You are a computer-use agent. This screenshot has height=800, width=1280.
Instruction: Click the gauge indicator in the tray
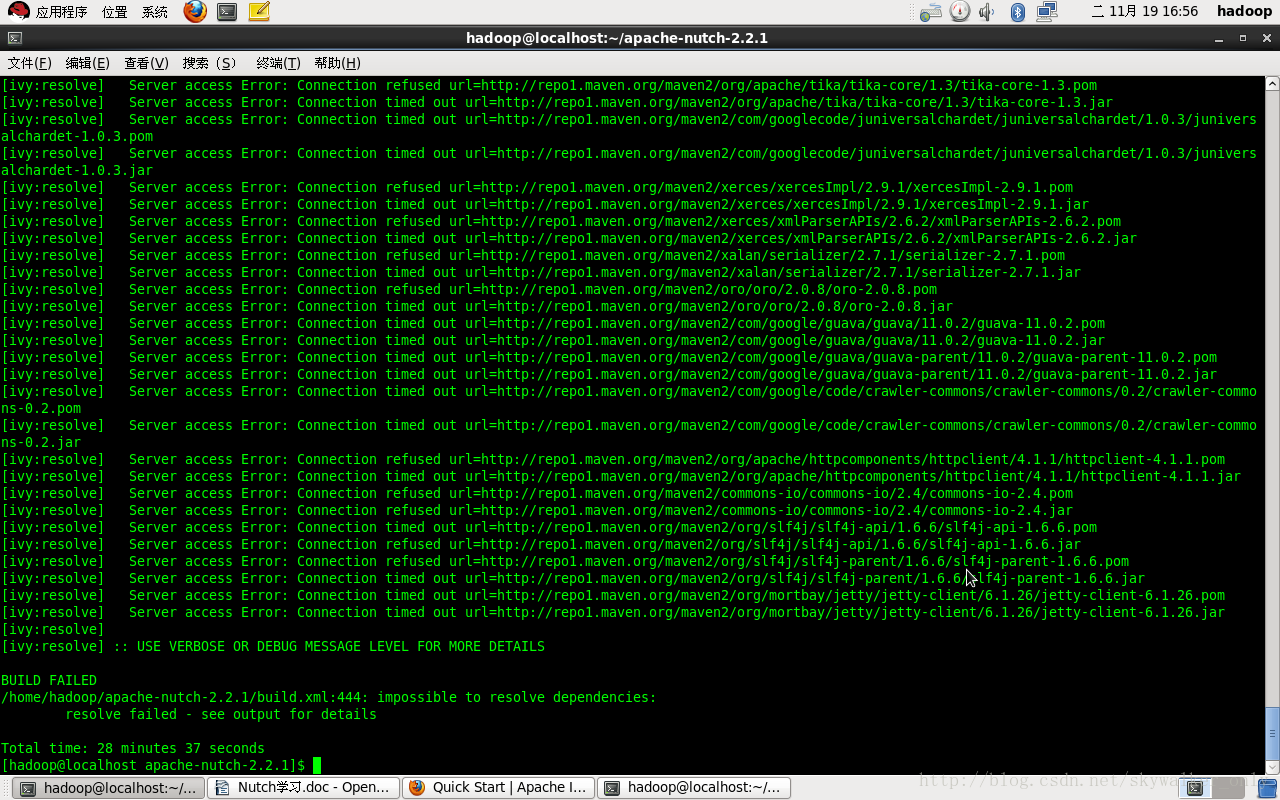[960, 12]
